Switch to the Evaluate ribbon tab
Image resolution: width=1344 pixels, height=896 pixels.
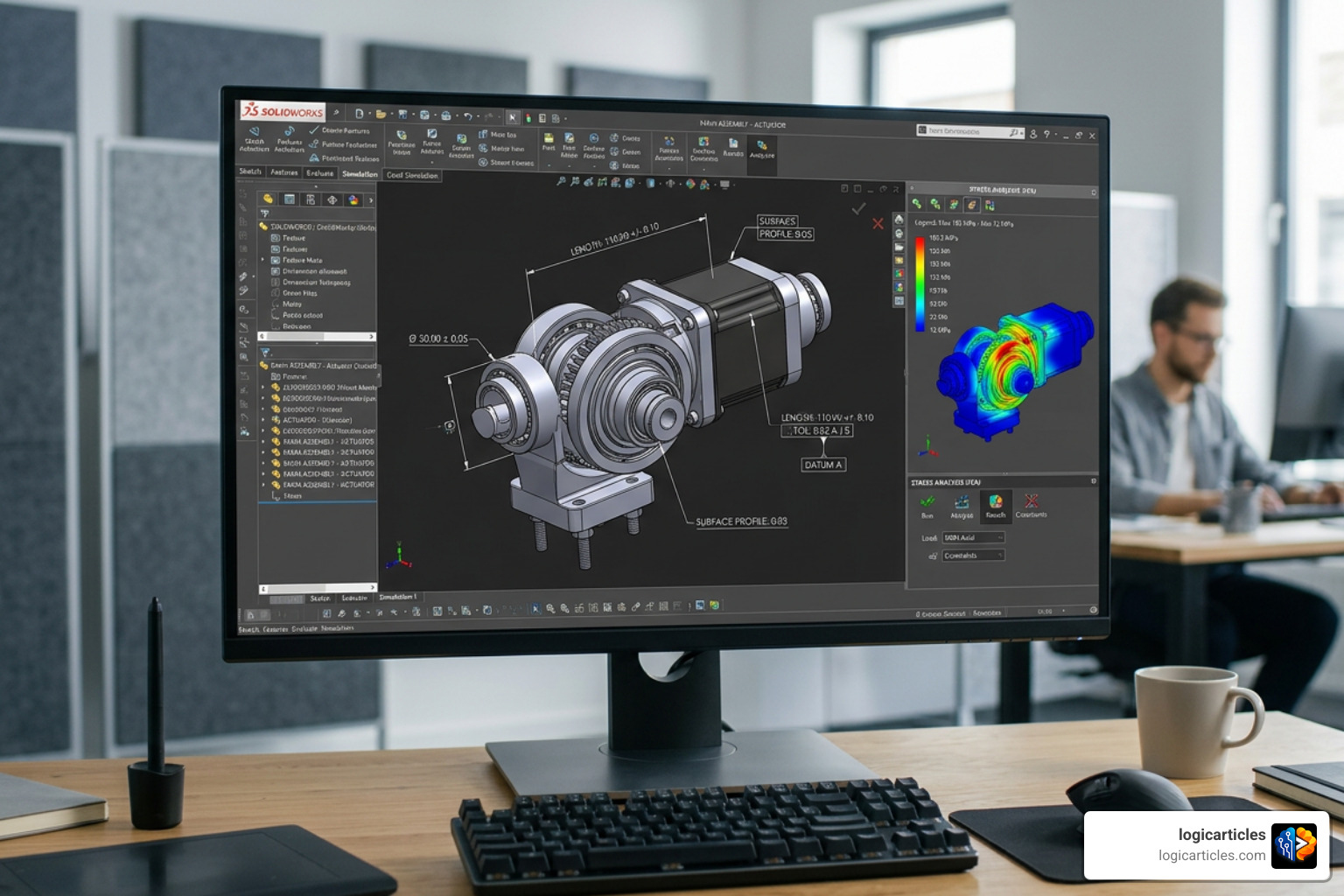319,173
